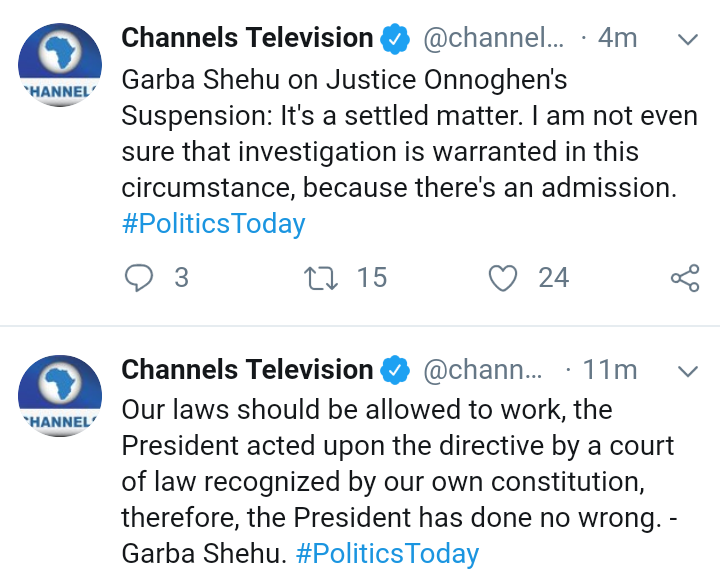Screen dimensions: 720x571
Task: Like the tweet with 24 likes
Action: 502,277
